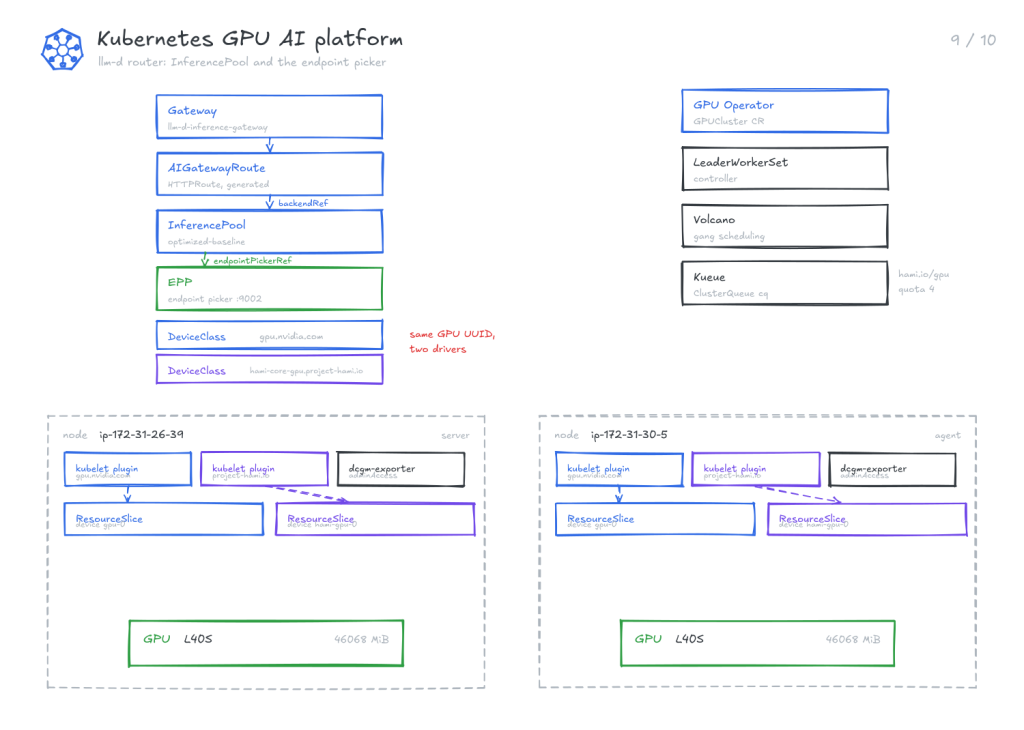Click the green "endpointPickerRef" label

252,261
